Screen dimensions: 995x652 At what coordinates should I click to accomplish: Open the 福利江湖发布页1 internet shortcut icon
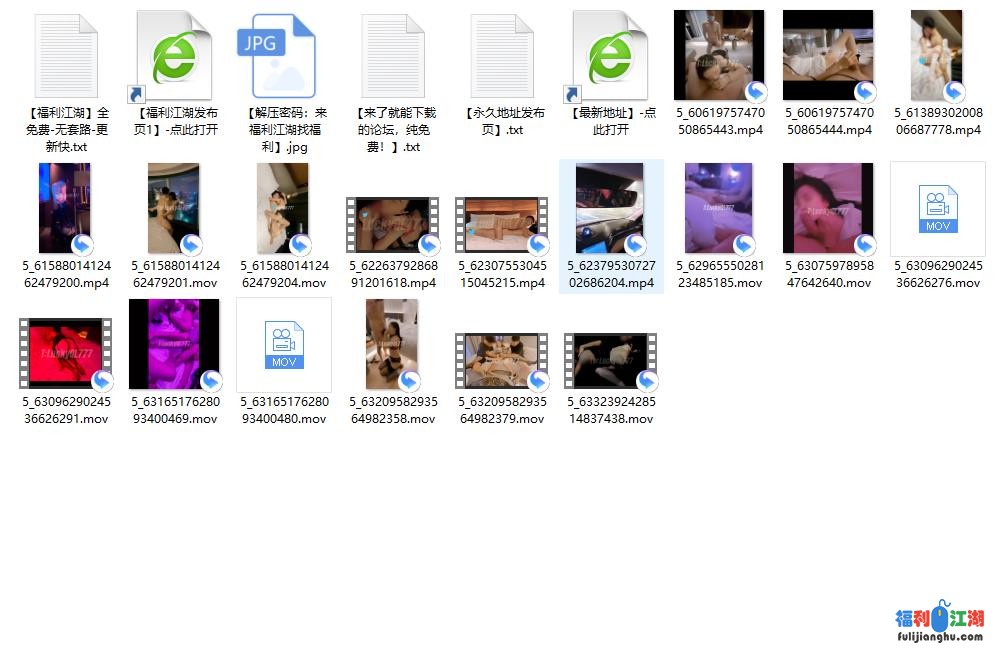174,56
